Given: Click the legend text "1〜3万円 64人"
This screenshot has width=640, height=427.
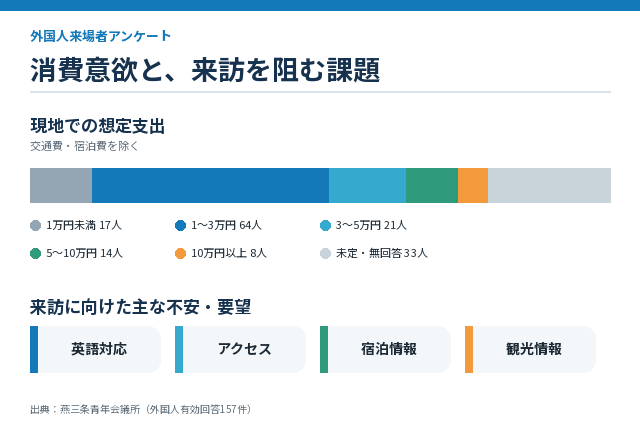Looking at the screenshot, I should coord(227,225).
